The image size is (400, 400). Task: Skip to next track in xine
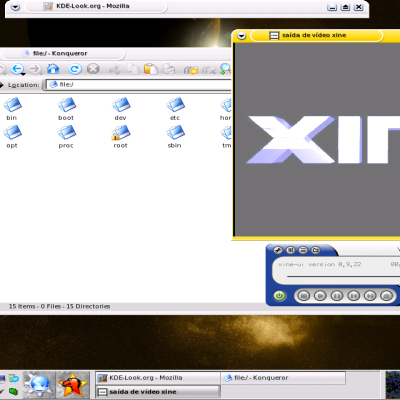click(370, 296)
